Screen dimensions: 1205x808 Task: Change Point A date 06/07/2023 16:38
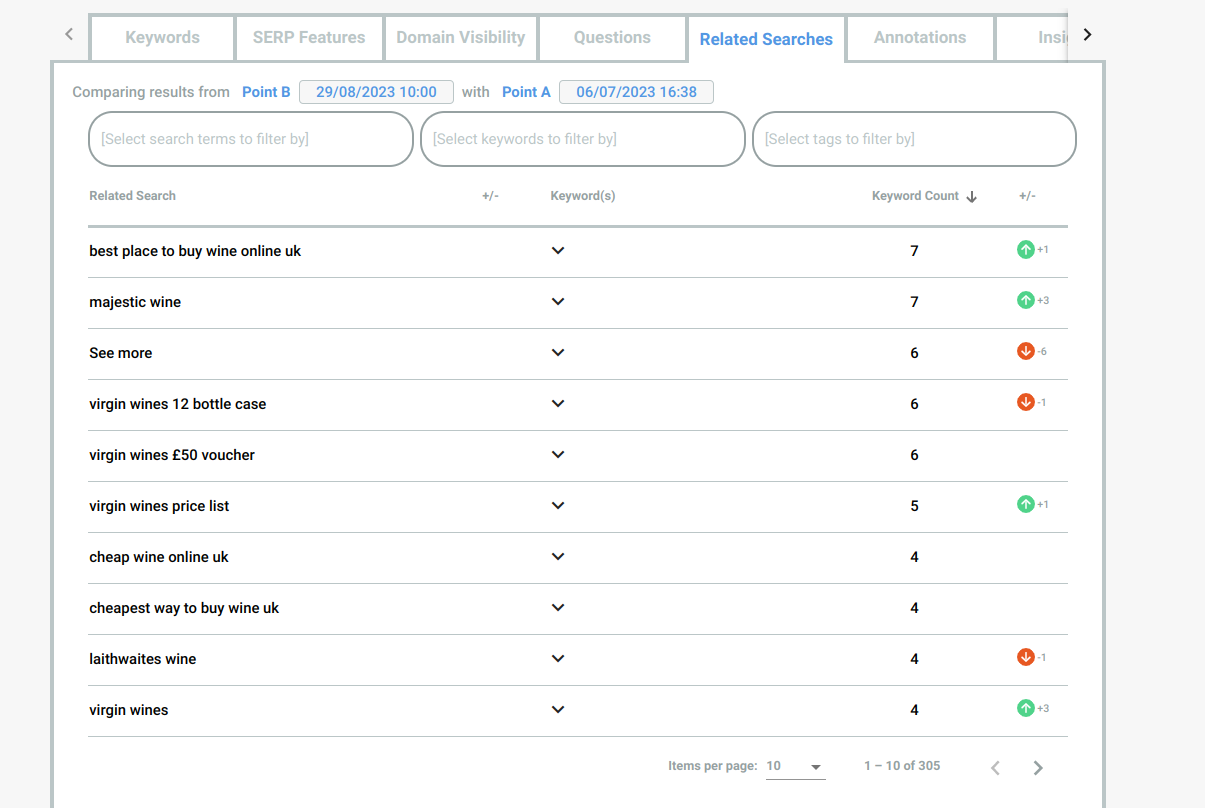636,92
